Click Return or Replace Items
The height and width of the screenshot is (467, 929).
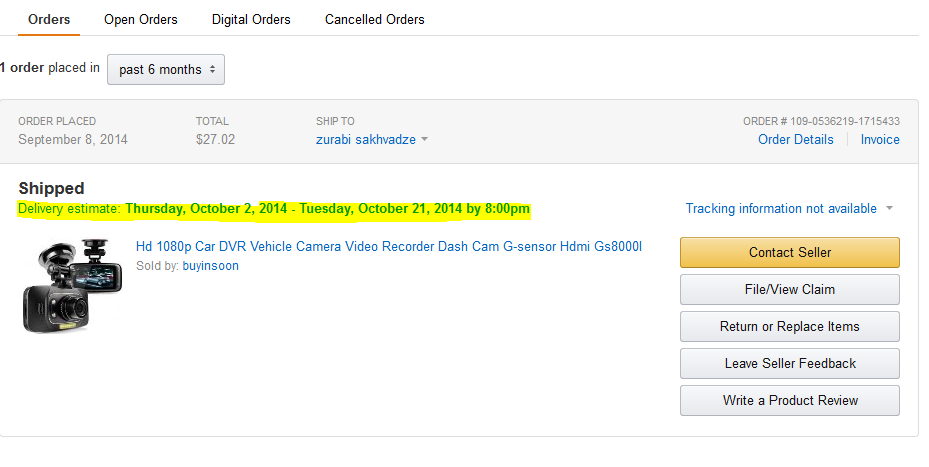point(789,326)
